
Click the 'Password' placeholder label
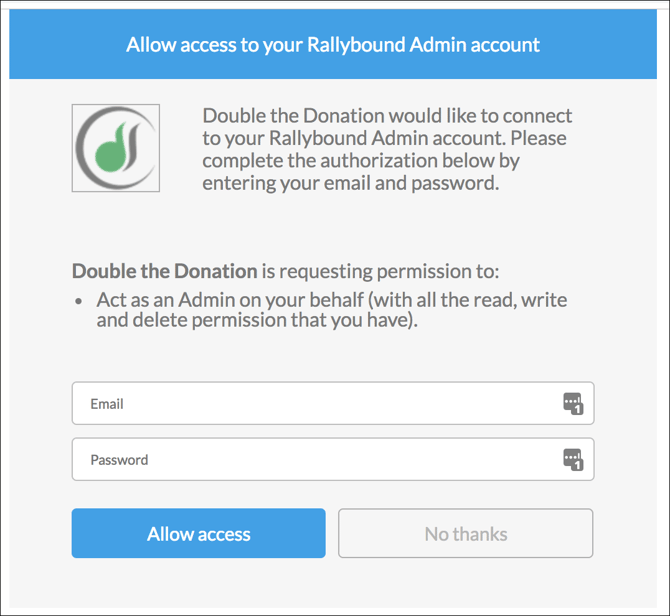(119, 460)
